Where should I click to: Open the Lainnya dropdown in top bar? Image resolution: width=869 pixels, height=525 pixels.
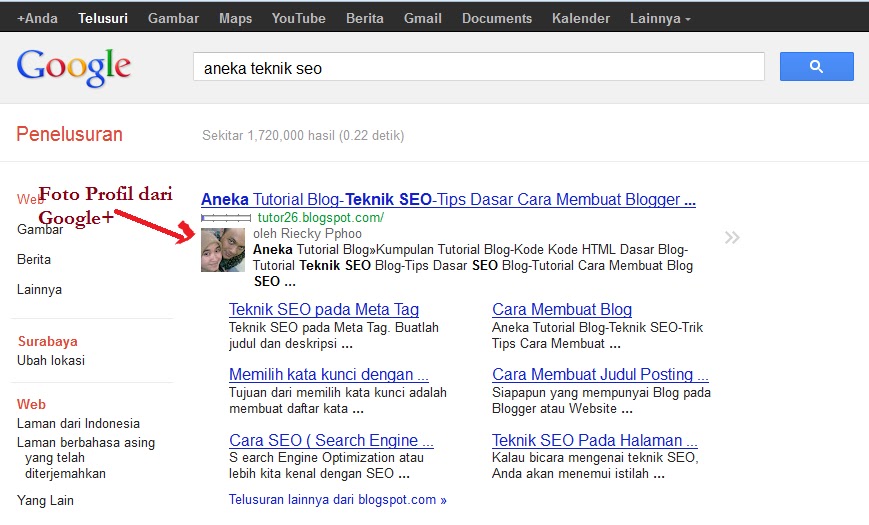coord(660,18)
